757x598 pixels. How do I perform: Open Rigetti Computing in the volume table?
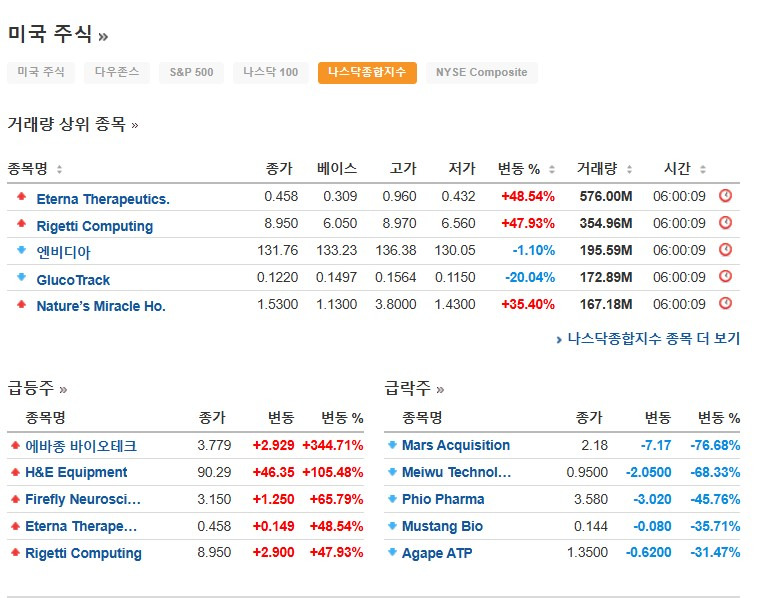tap(95, 226)
